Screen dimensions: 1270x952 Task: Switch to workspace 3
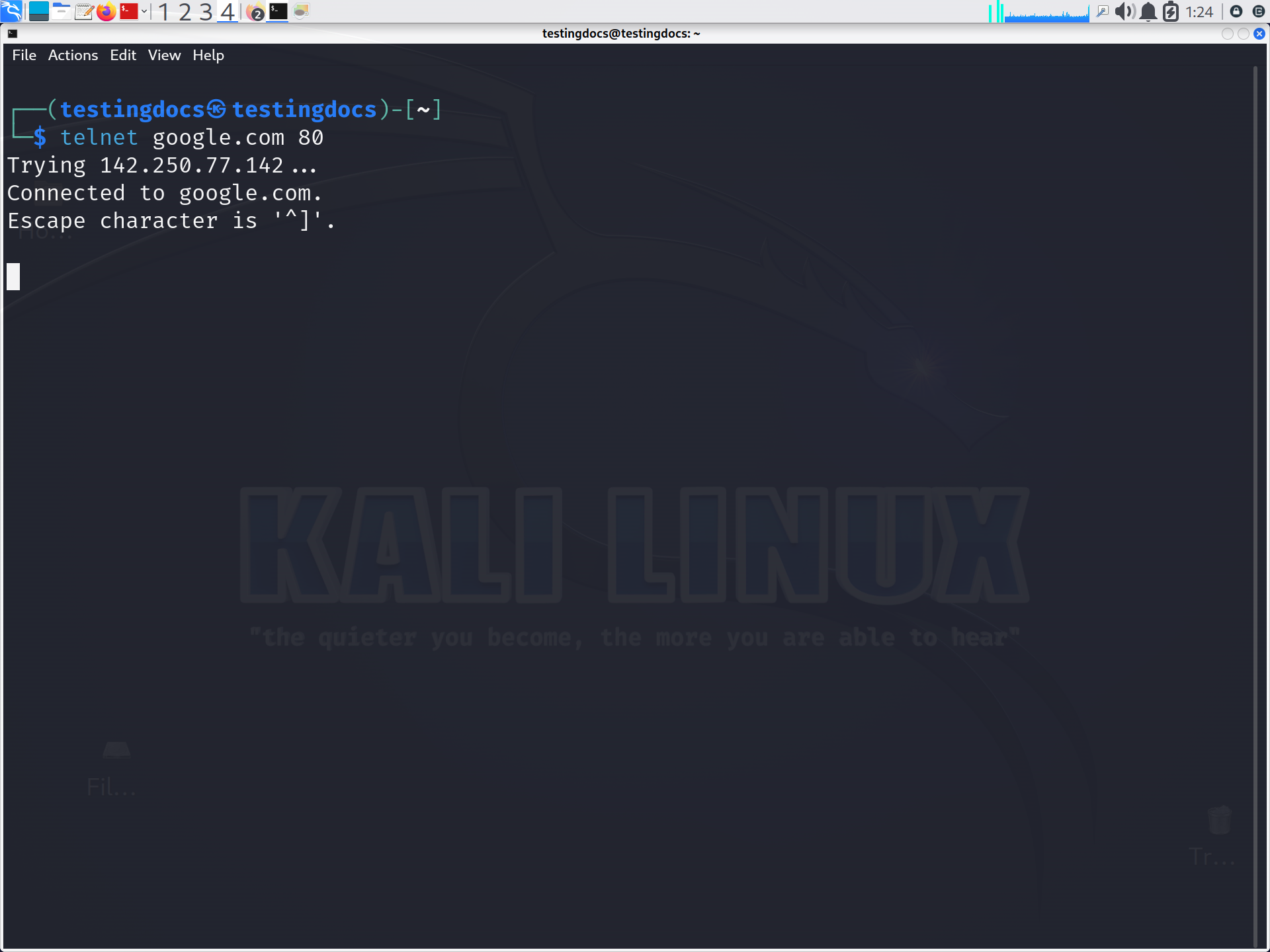click(x=206, y=11)
